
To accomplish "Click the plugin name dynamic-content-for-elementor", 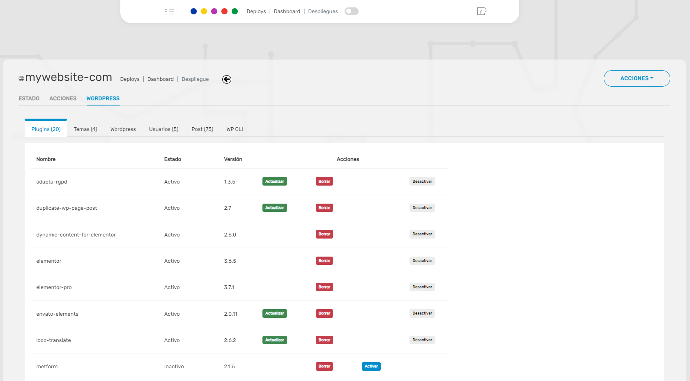I will (76, 234).
